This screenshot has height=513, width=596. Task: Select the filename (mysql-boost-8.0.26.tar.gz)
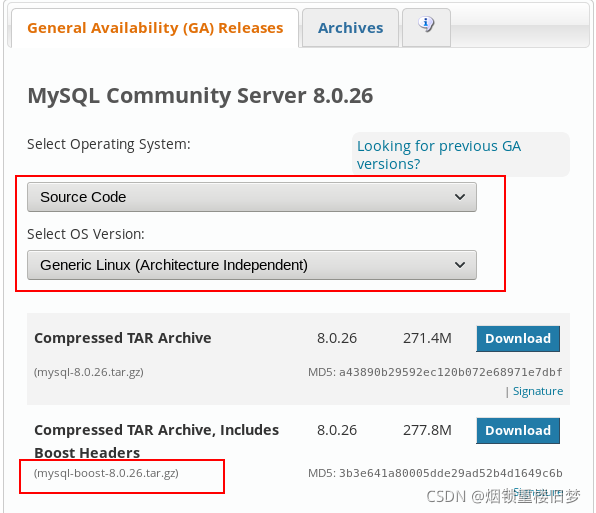[x=106, y=473]
